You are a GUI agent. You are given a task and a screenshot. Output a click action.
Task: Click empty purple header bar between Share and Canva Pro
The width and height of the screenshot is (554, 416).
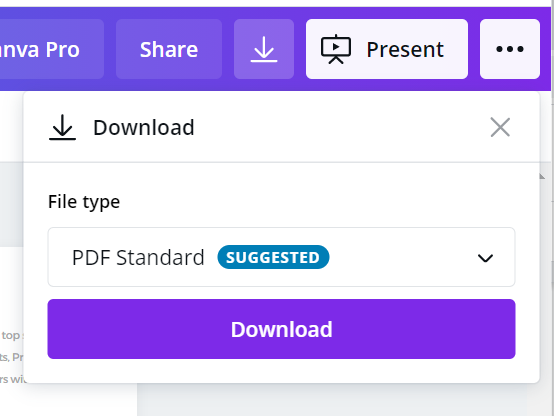[x=110, y=49]
